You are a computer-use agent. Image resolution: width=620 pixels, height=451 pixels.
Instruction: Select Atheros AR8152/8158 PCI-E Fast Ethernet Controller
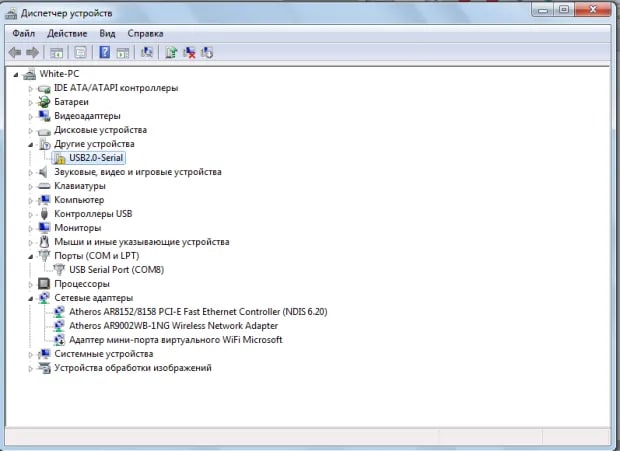point(198,311)
